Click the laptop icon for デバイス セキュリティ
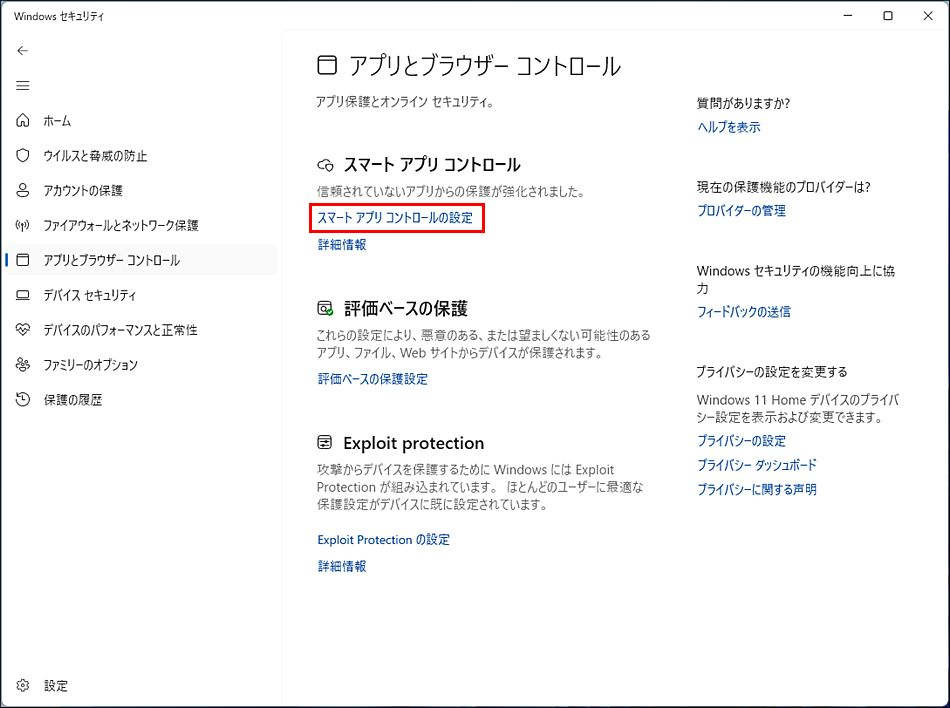 point(22,295)
